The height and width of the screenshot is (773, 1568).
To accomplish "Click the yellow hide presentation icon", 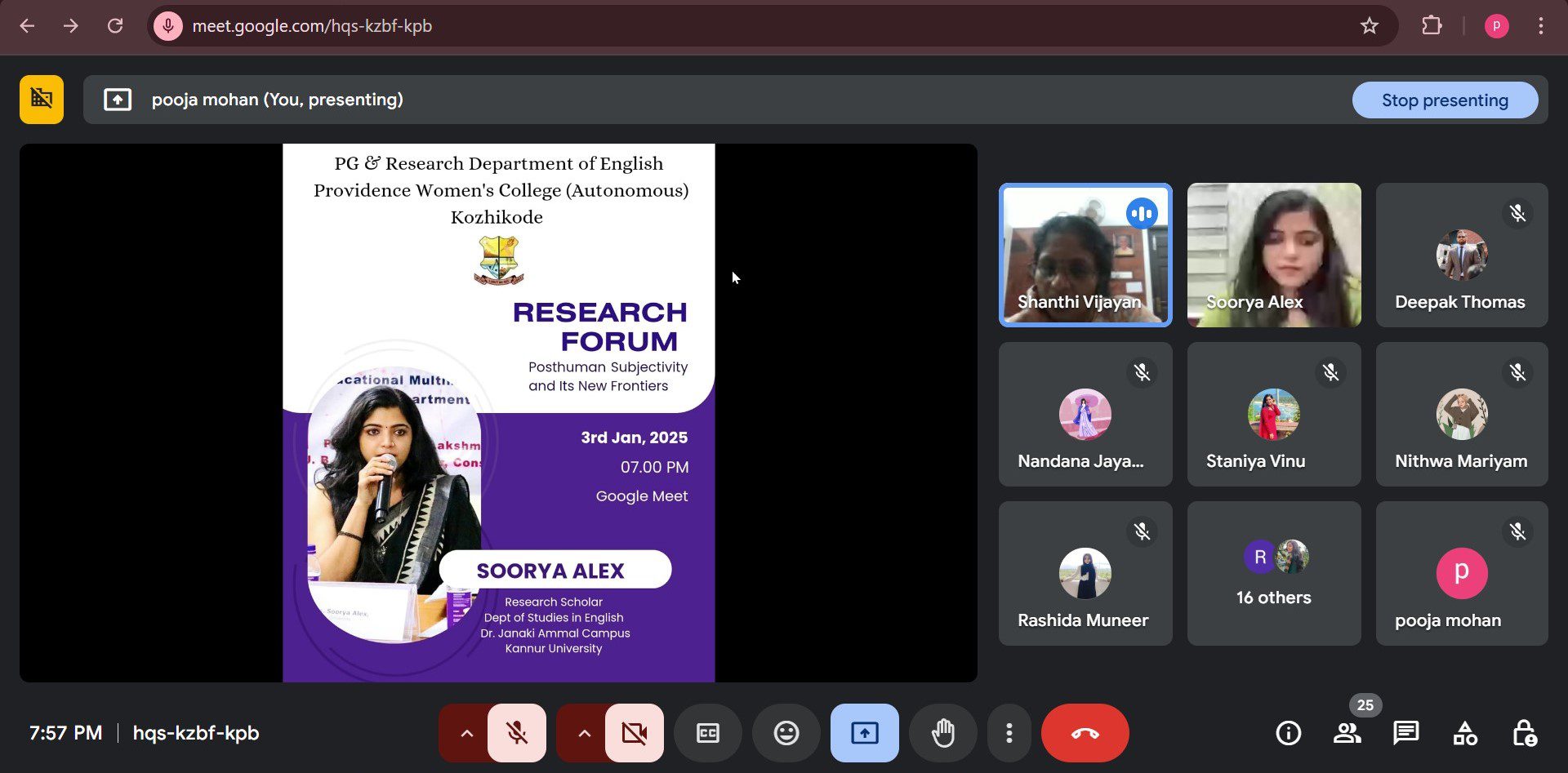I will 42,100.
